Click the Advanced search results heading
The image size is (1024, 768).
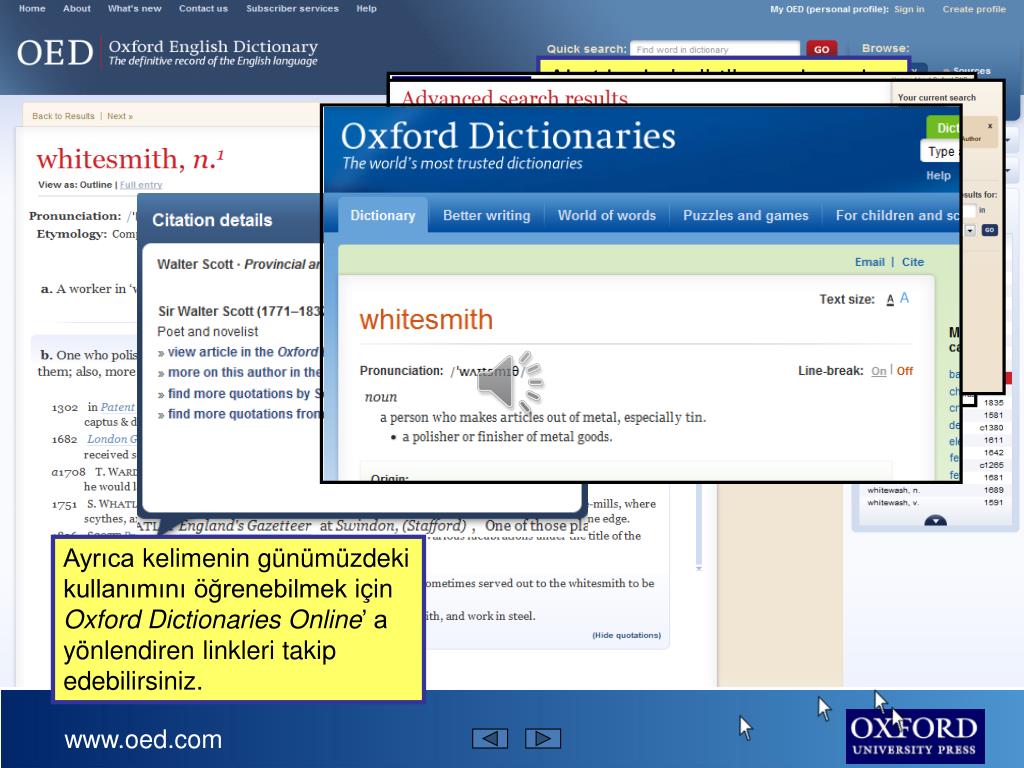click(515, 97)
